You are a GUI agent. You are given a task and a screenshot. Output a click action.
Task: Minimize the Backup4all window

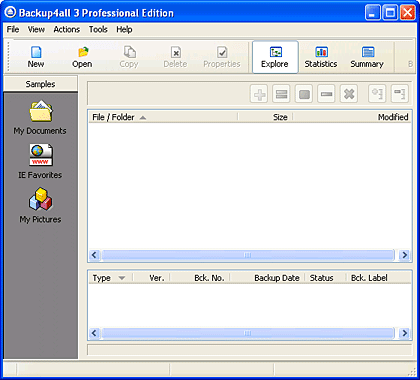(x=373, y=13)
